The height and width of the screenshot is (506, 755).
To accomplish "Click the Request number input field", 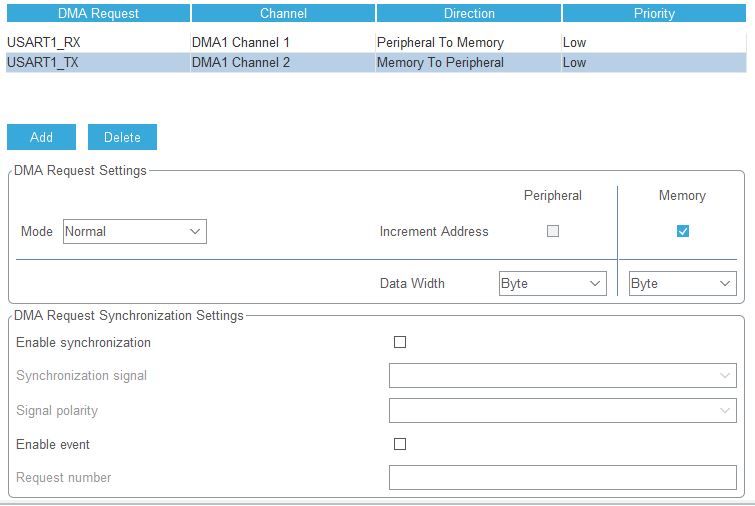I will click(x=562, y=478).
